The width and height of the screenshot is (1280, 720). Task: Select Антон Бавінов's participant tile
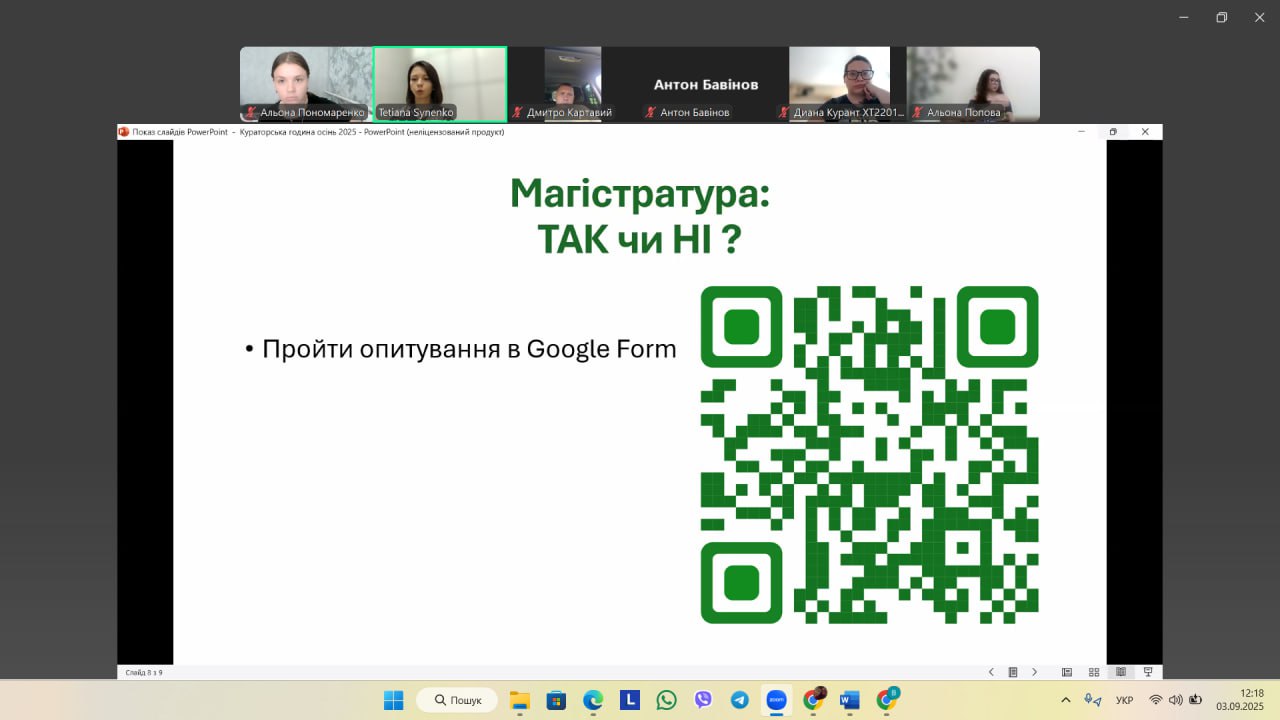[706, 84]
